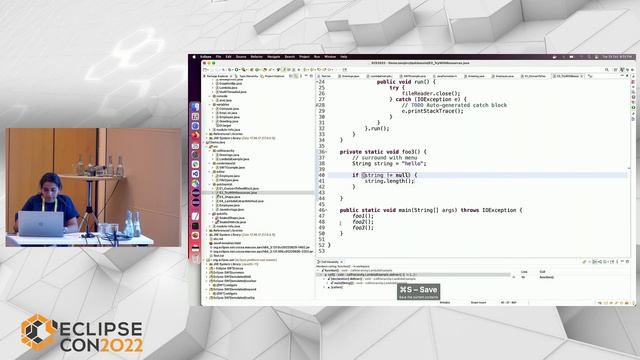Click inside 'string.length();' on line 41
The width and height of the screenshot is (640, 360).
point(389,181)
